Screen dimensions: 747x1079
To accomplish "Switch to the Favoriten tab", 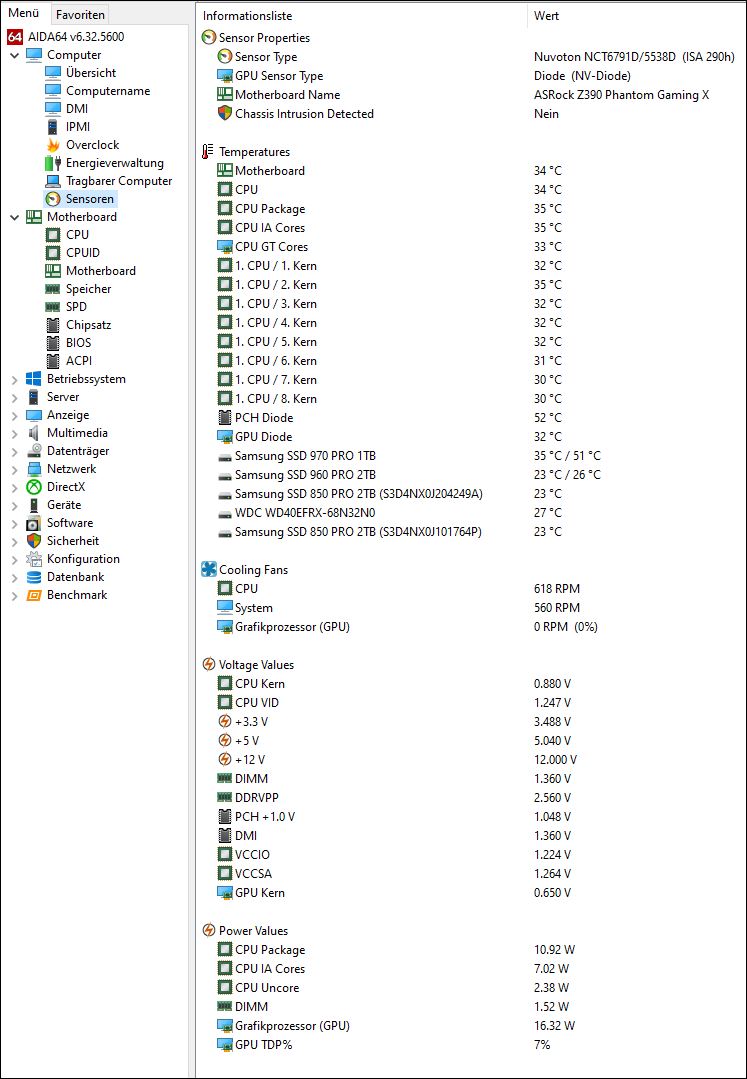I will 80,14.
